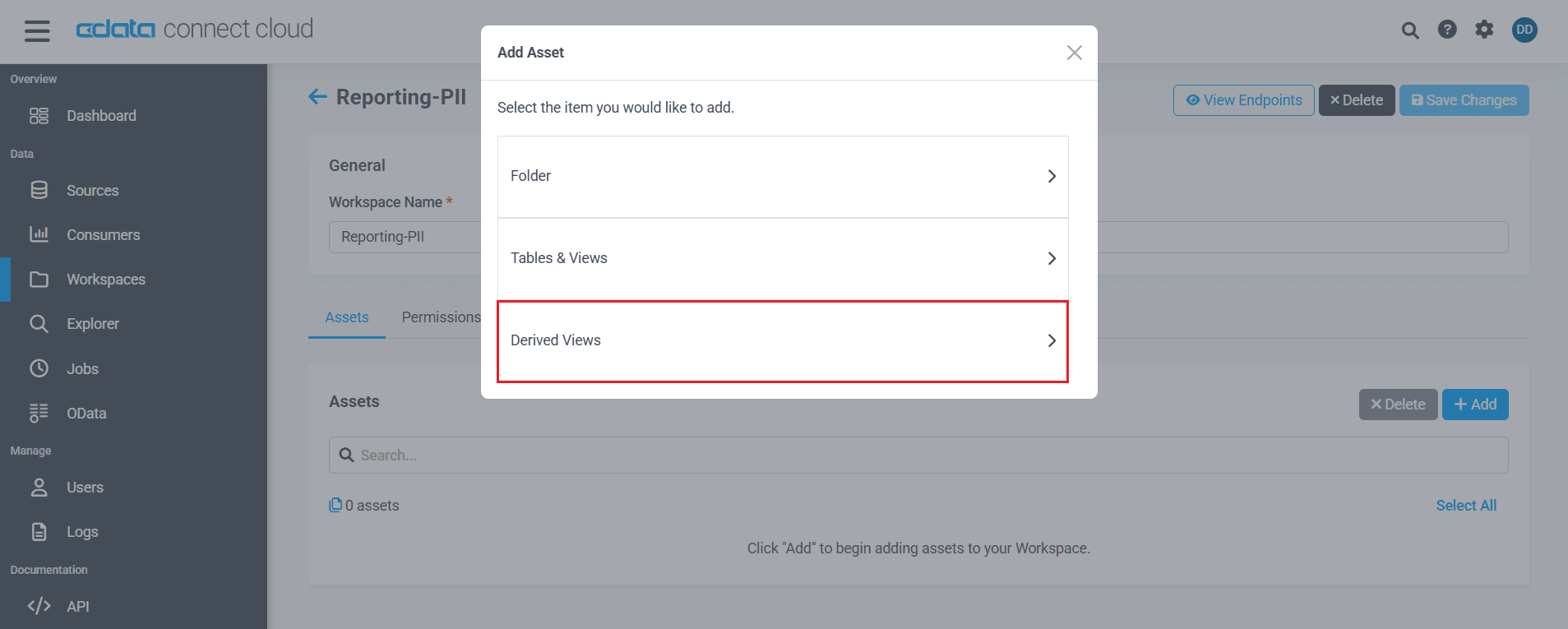Go back using the arrow beside Reporting-PII
This screenshot has width=1568, height=629.
tap(317, 97)
